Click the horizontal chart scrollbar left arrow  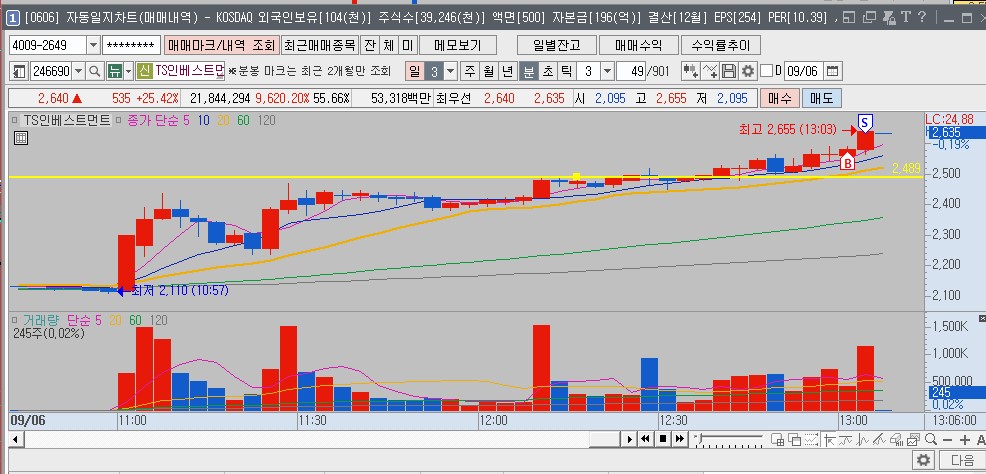click(x=14, y=439)
